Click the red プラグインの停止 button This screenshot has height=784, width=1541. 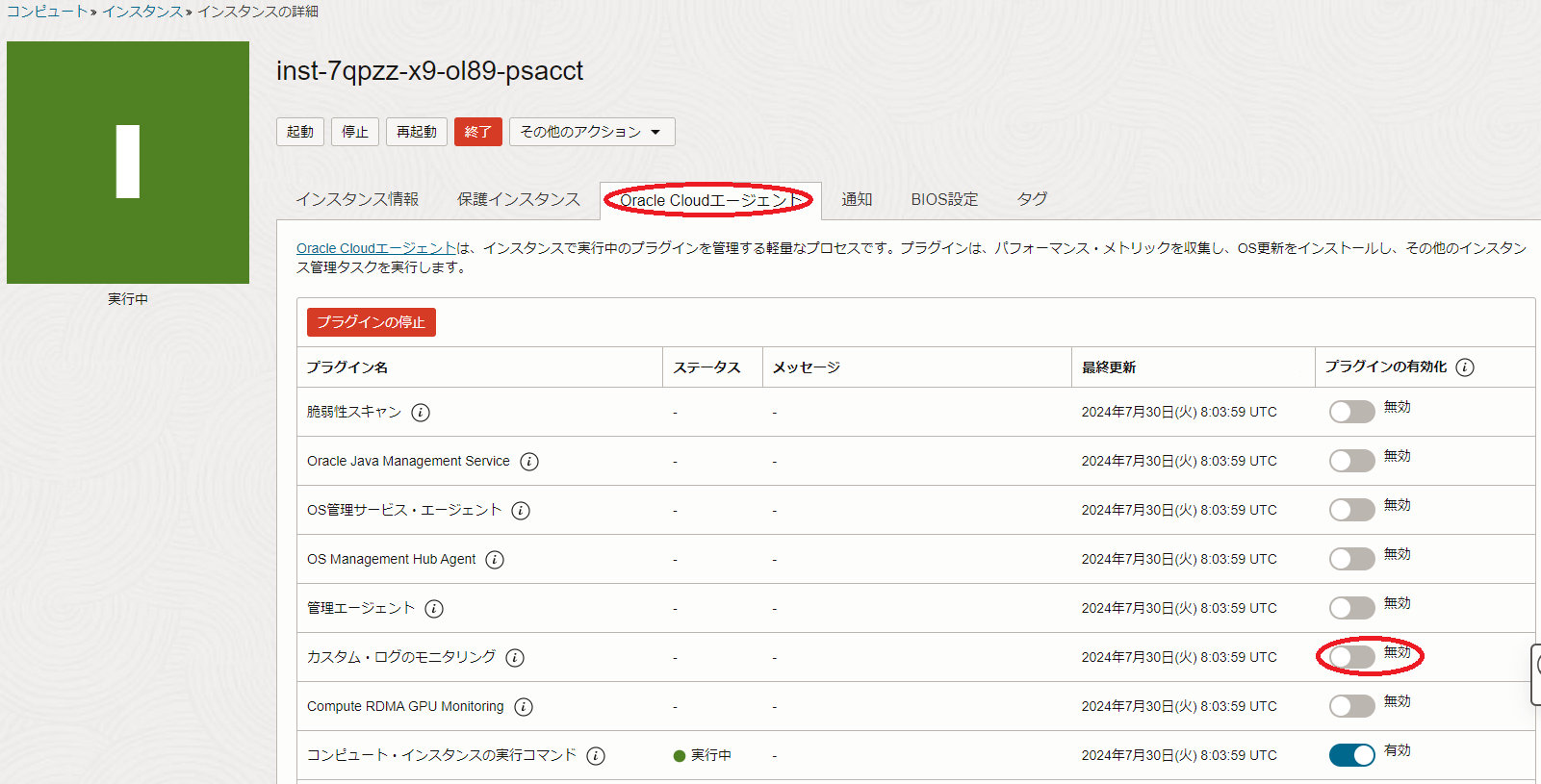[371, 322]
